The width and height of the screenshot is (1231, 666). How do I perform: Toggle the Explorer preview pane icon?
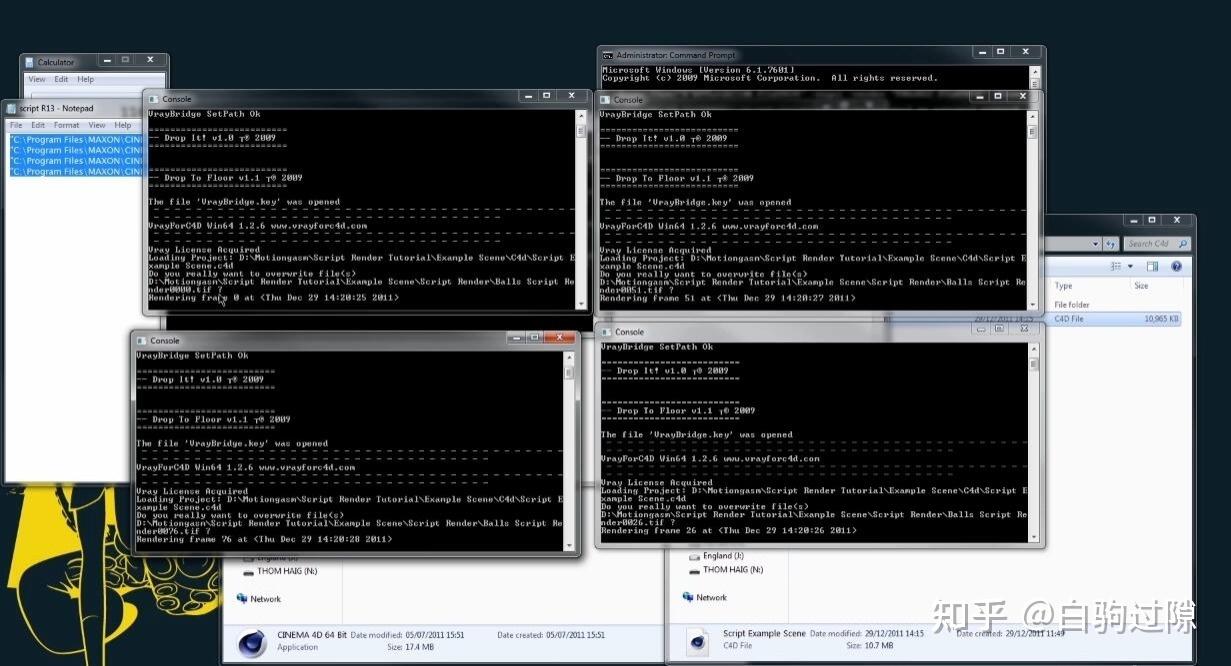click(x=1153, y=267)
